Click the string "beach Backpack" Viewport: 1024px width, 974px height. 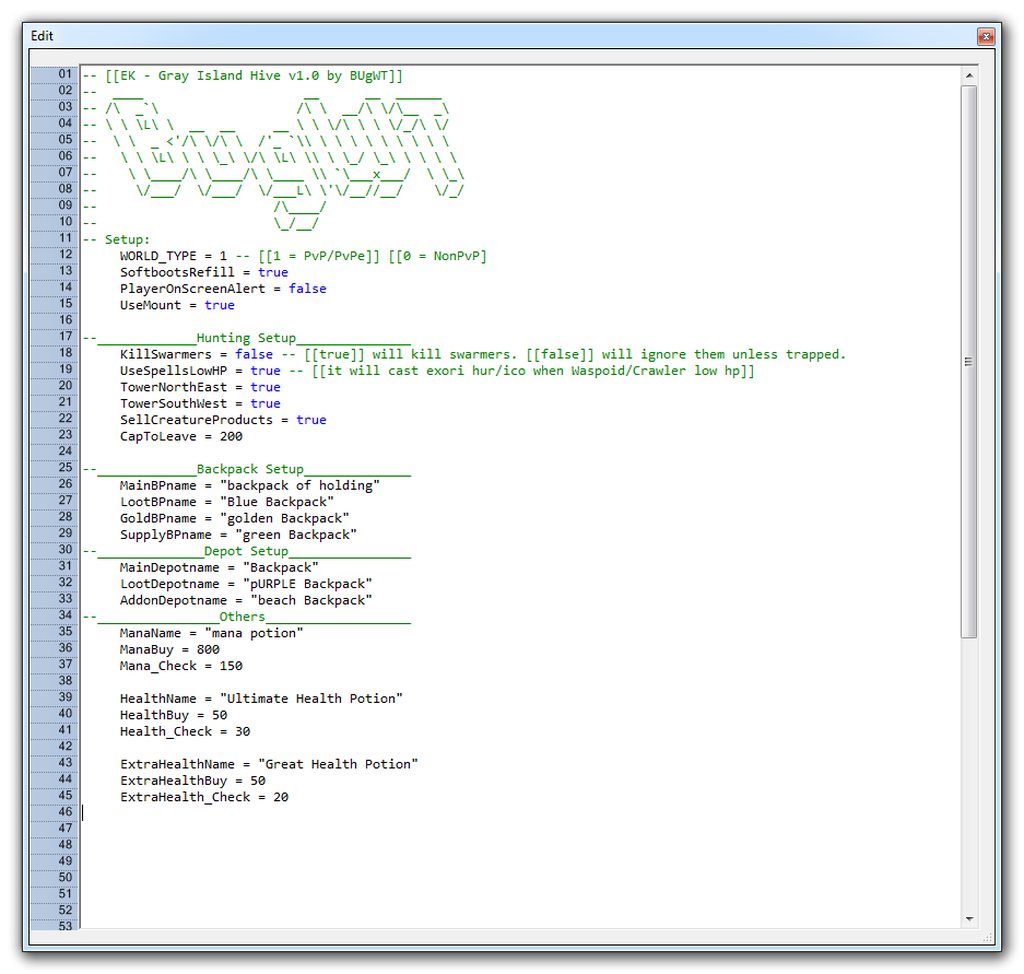[312, 600]
